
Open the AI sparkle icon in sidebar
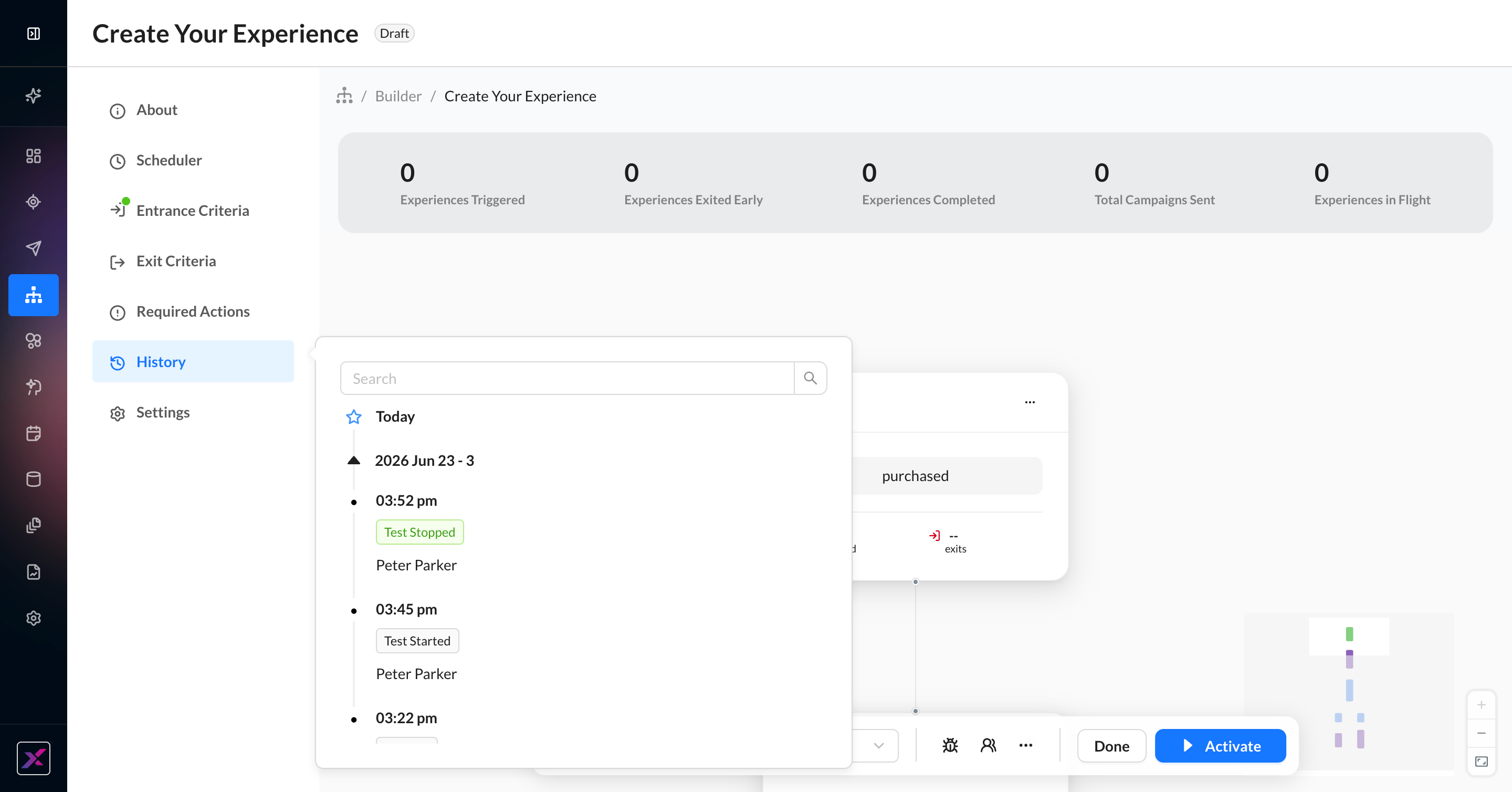pos(34,95)
